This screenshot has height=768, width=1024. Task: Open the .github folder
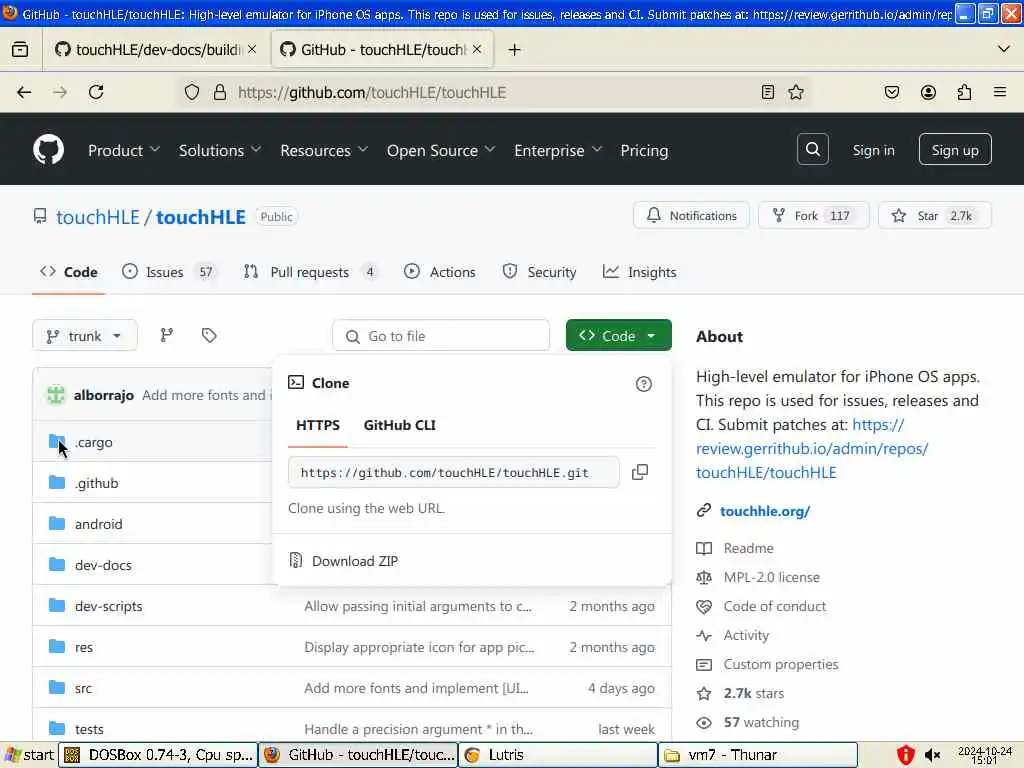[96, 483]
